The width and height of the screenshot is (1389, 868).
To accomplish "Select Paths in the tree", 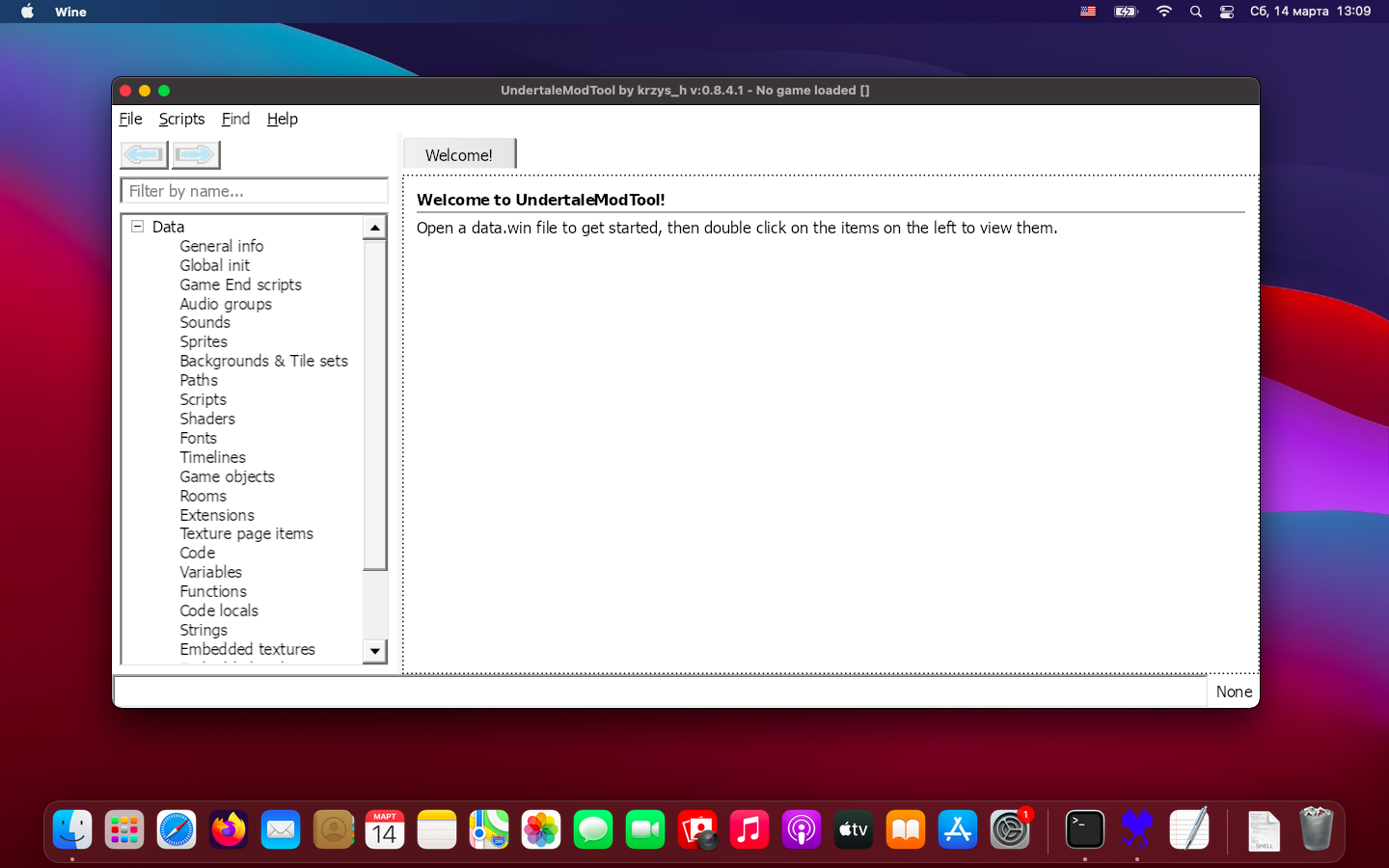I will click(199, 380).
